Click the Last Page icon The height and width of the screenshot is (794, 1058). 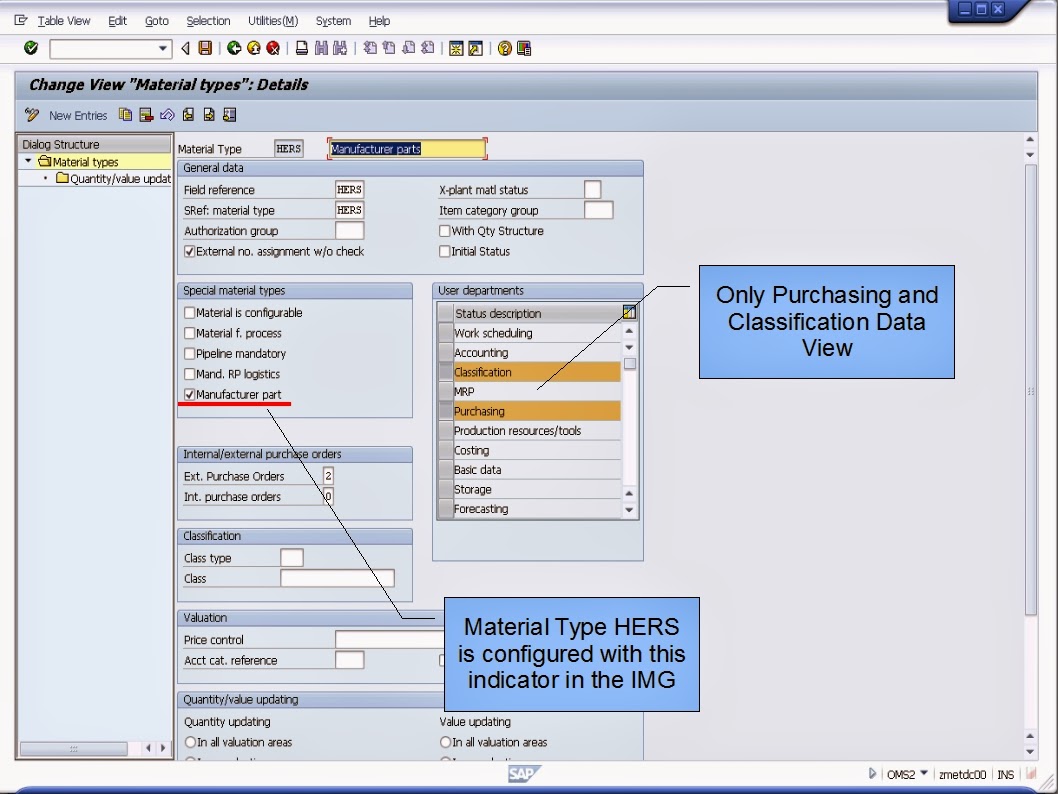(428, 48)
